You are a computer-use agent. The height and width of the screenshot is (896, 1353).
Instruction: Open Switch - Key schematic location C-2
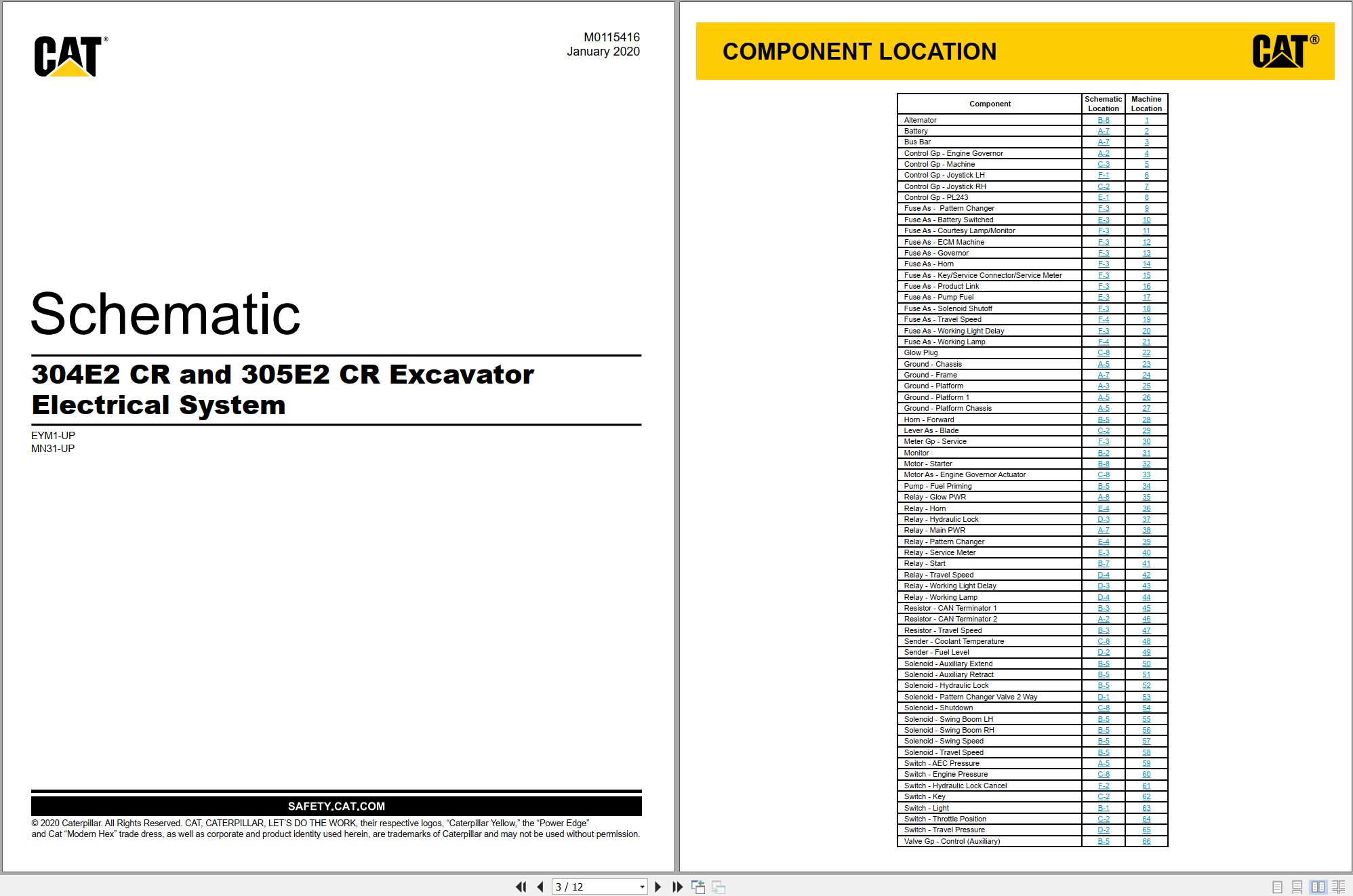coord(1104,796)
